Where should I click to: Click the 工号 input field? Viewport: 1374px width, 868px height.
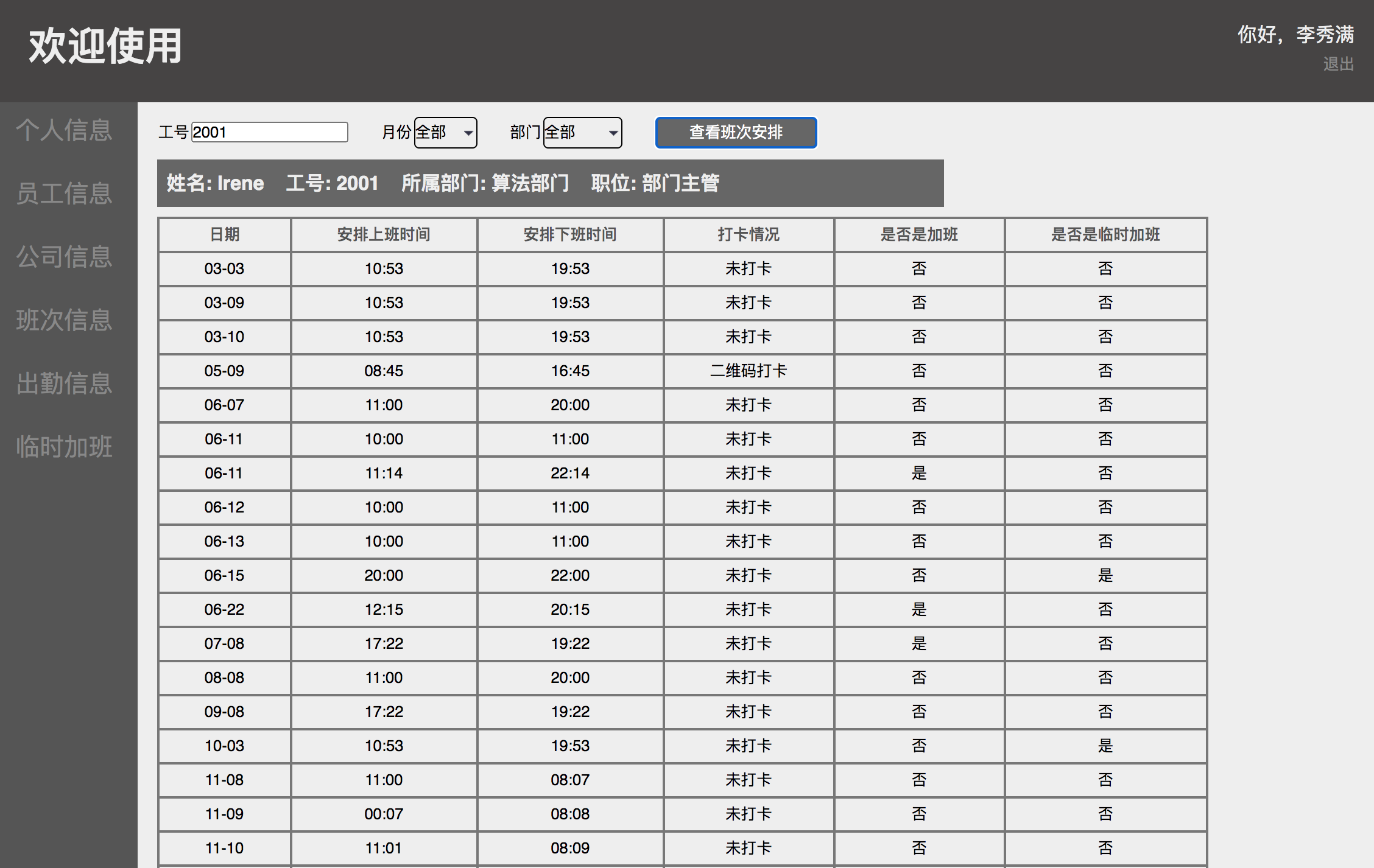coord(269,132)
